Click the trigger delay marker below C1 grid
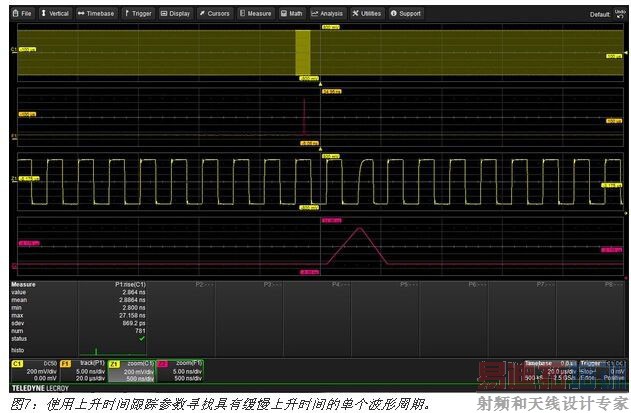 [x=320, y=84]
